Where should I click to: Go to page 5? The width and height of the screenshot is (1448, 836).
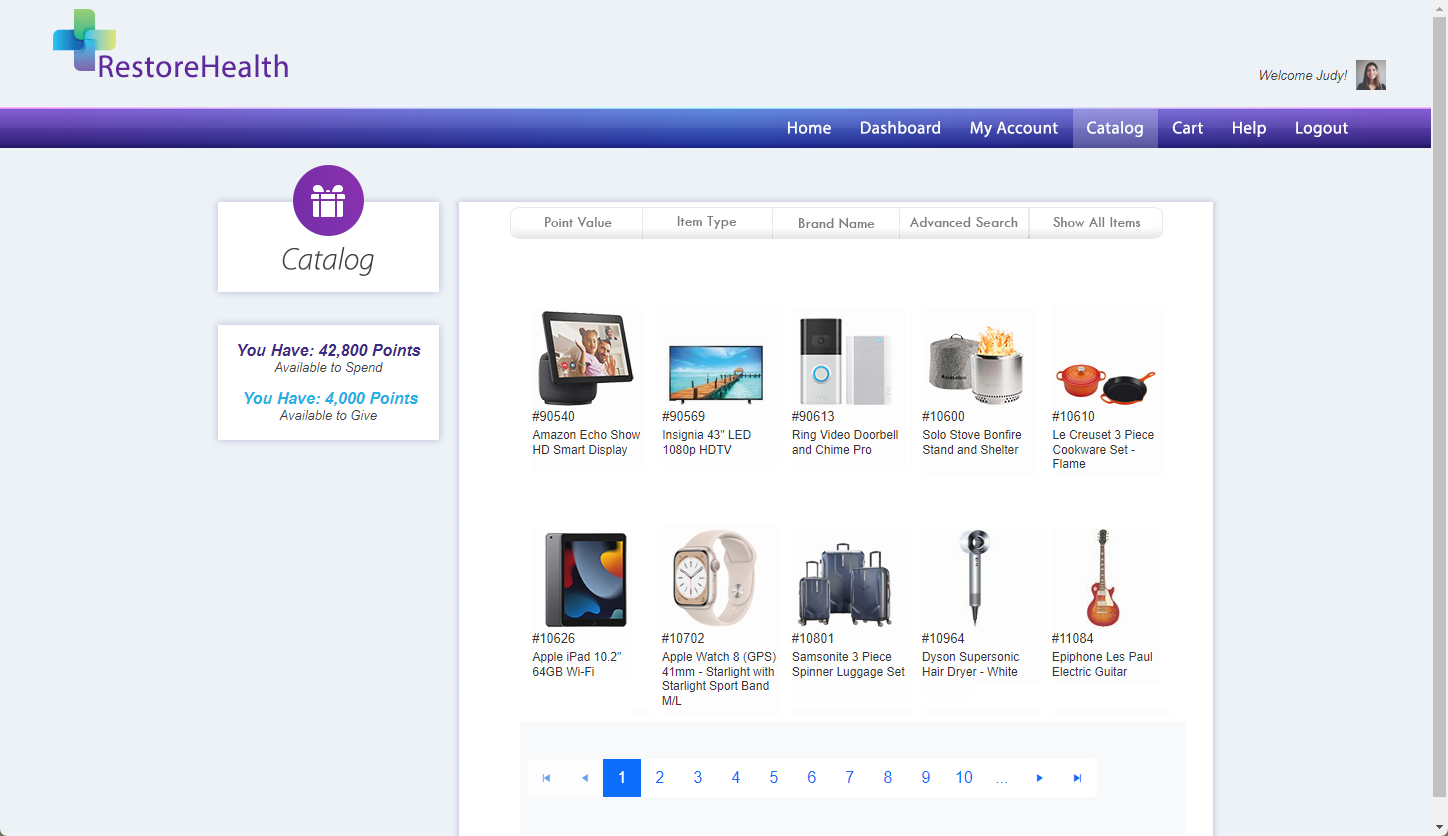point(774,778)
